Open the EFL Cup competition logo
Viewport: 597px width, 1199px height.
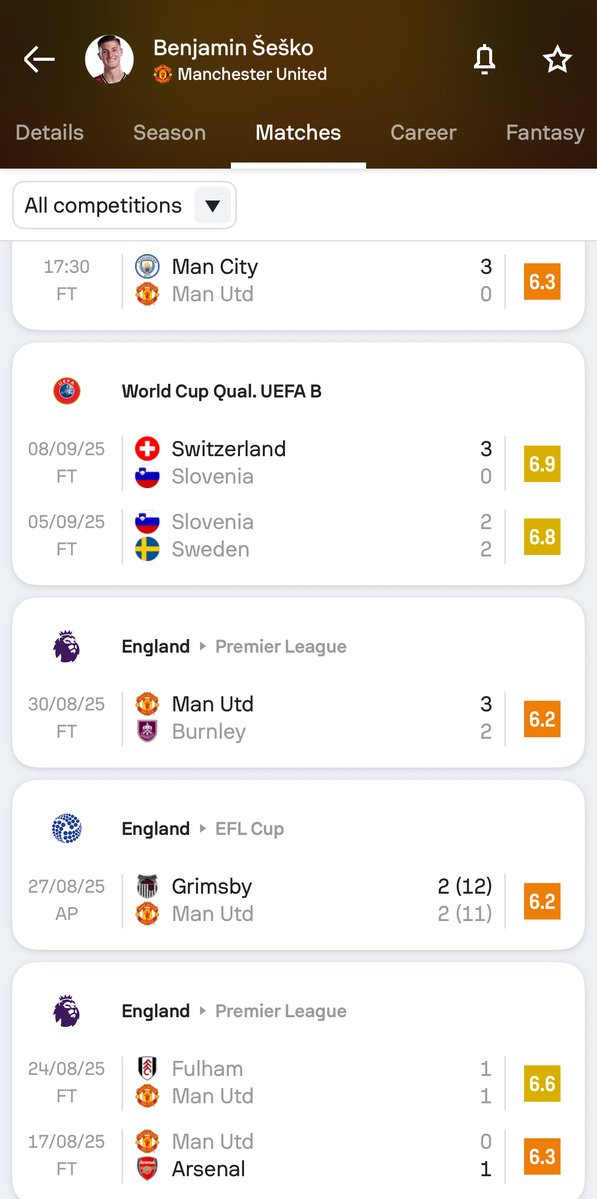point(67,828)
